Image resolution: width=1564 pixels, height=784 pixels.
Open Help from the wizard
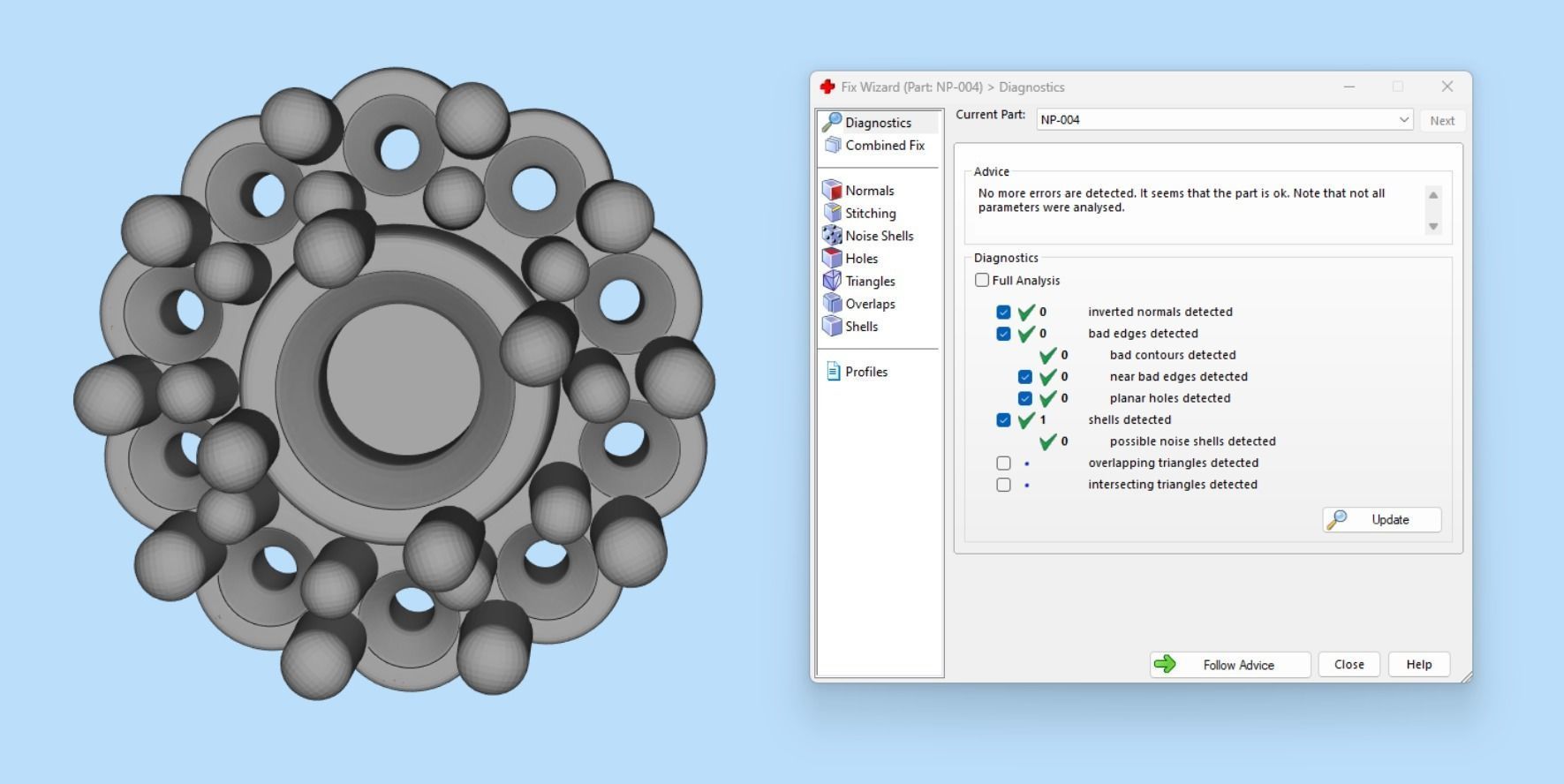(1418, 665)
